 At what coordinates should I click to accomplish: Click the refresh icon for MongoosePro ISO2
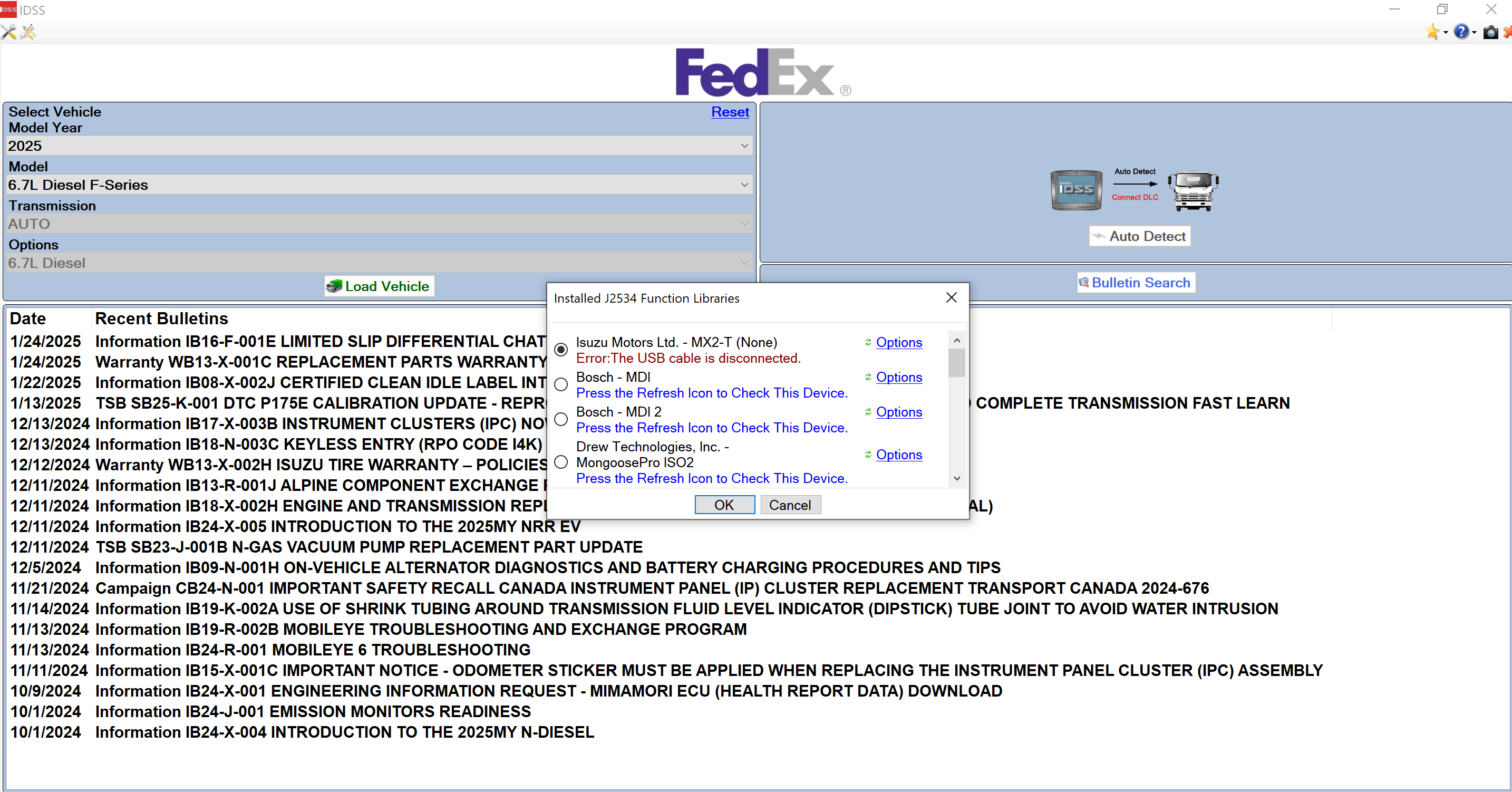coord(868,455)
